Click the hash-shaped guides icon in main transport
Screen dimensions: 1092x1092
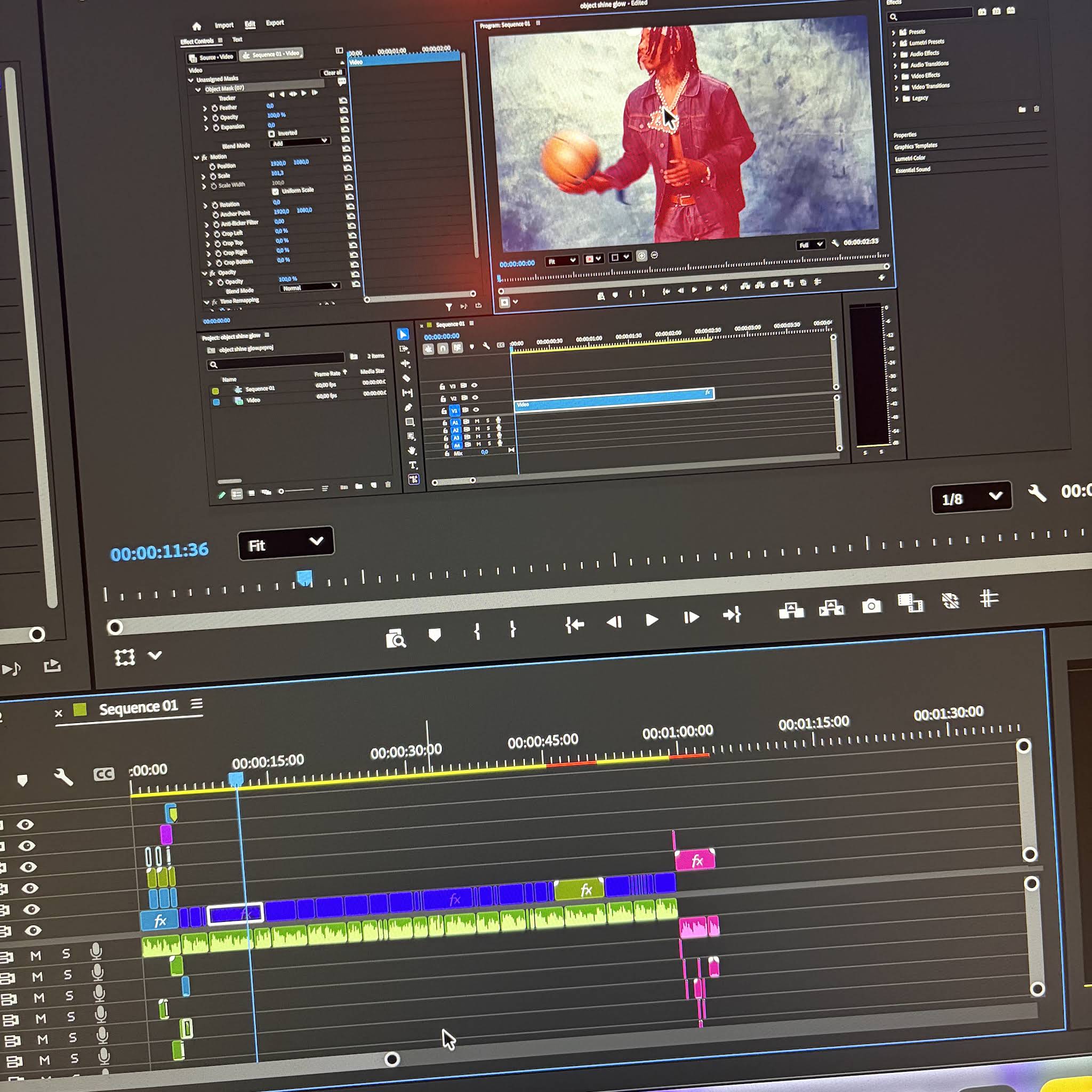(989, 598)
